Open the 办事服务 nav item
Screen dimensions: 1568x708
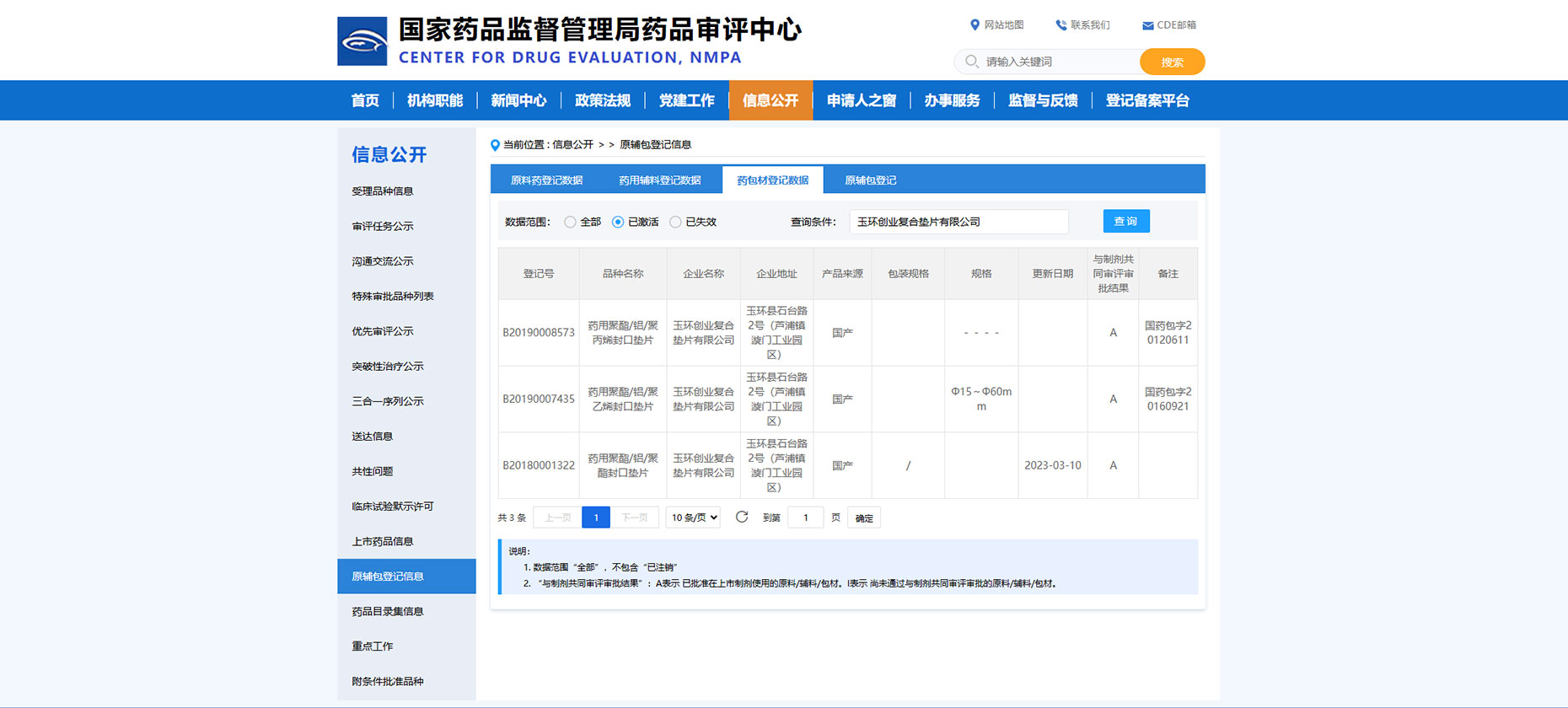tap(952, 100)
